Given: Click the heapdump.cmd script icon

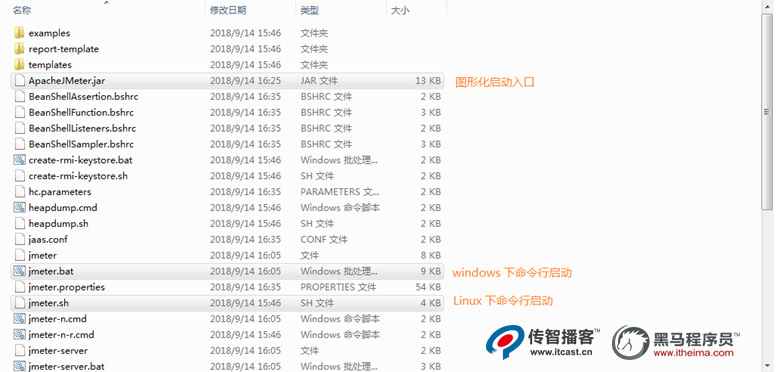Looking at the screenshot, I should [19, 208].
